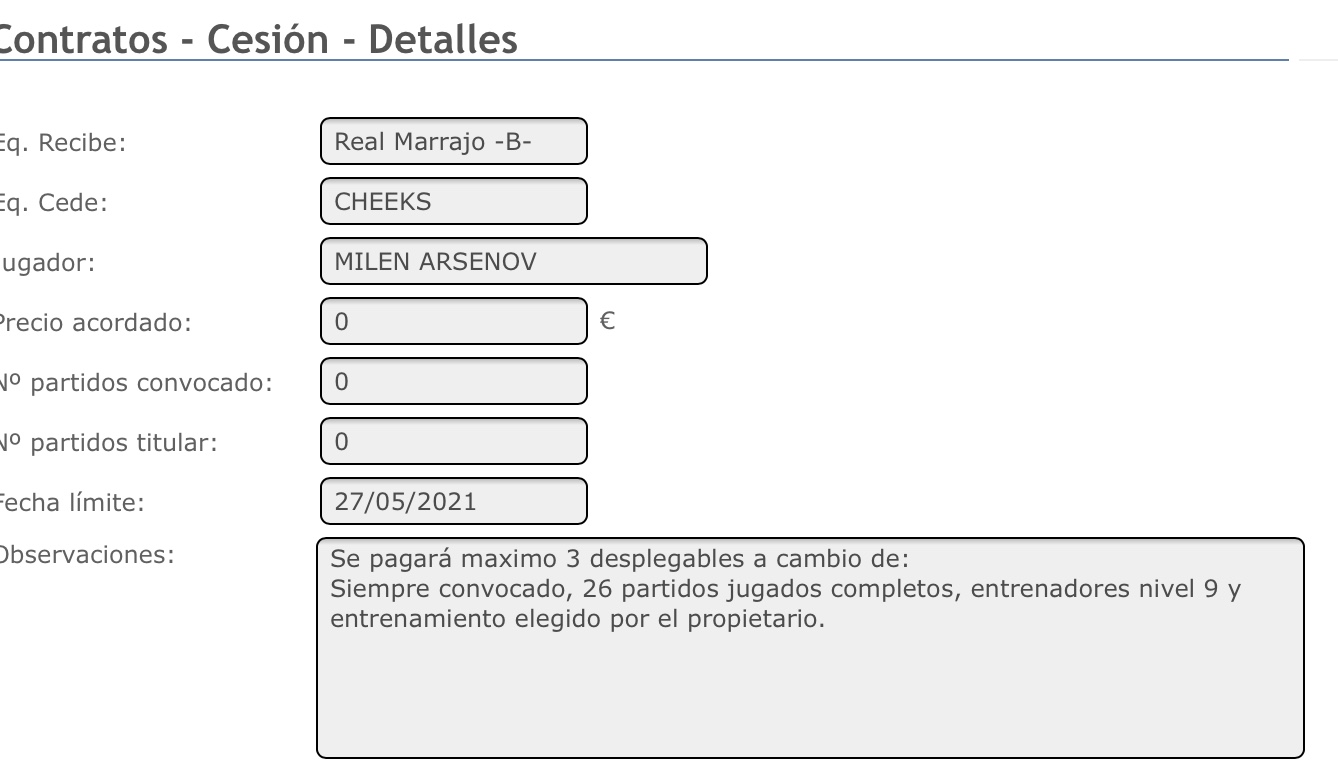Click the Nº partidos titular input
Screen dimensions: 1338x782
(453, 441)
